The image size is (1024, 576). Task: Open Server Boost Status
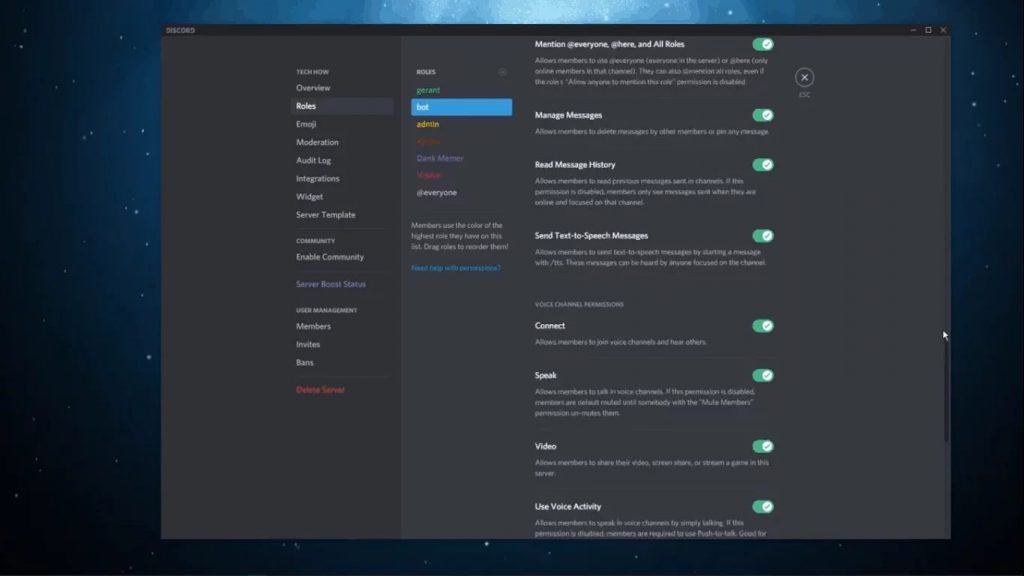pyautogui.click(x=331, y=284)
